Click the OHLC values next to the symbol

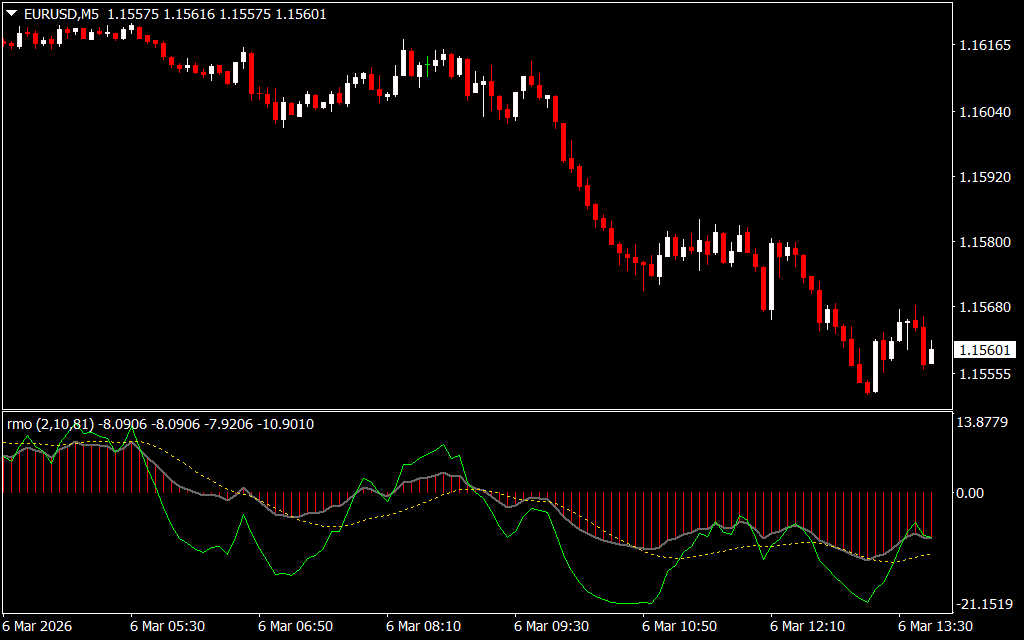point(216,14)
